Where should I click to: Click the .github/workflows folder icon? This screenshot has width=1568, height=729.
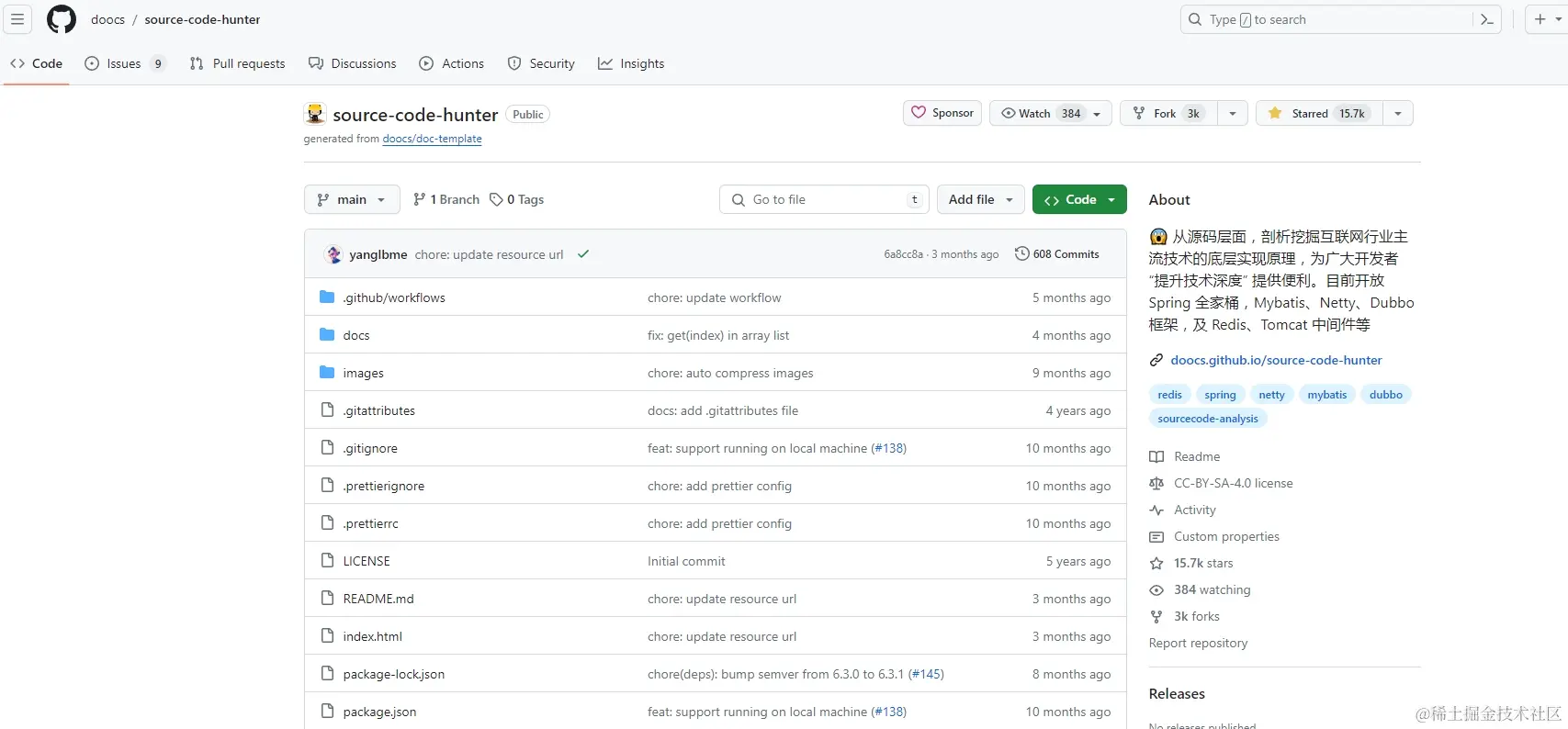pos(327,297)
